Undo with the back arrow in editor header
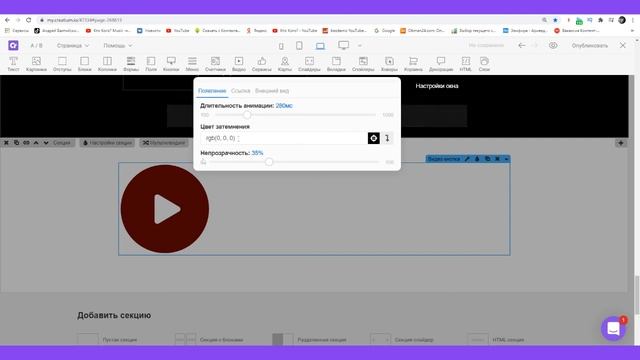Image resolution: width=640 pixels, height=360 pixels. [x=522, y=45]
